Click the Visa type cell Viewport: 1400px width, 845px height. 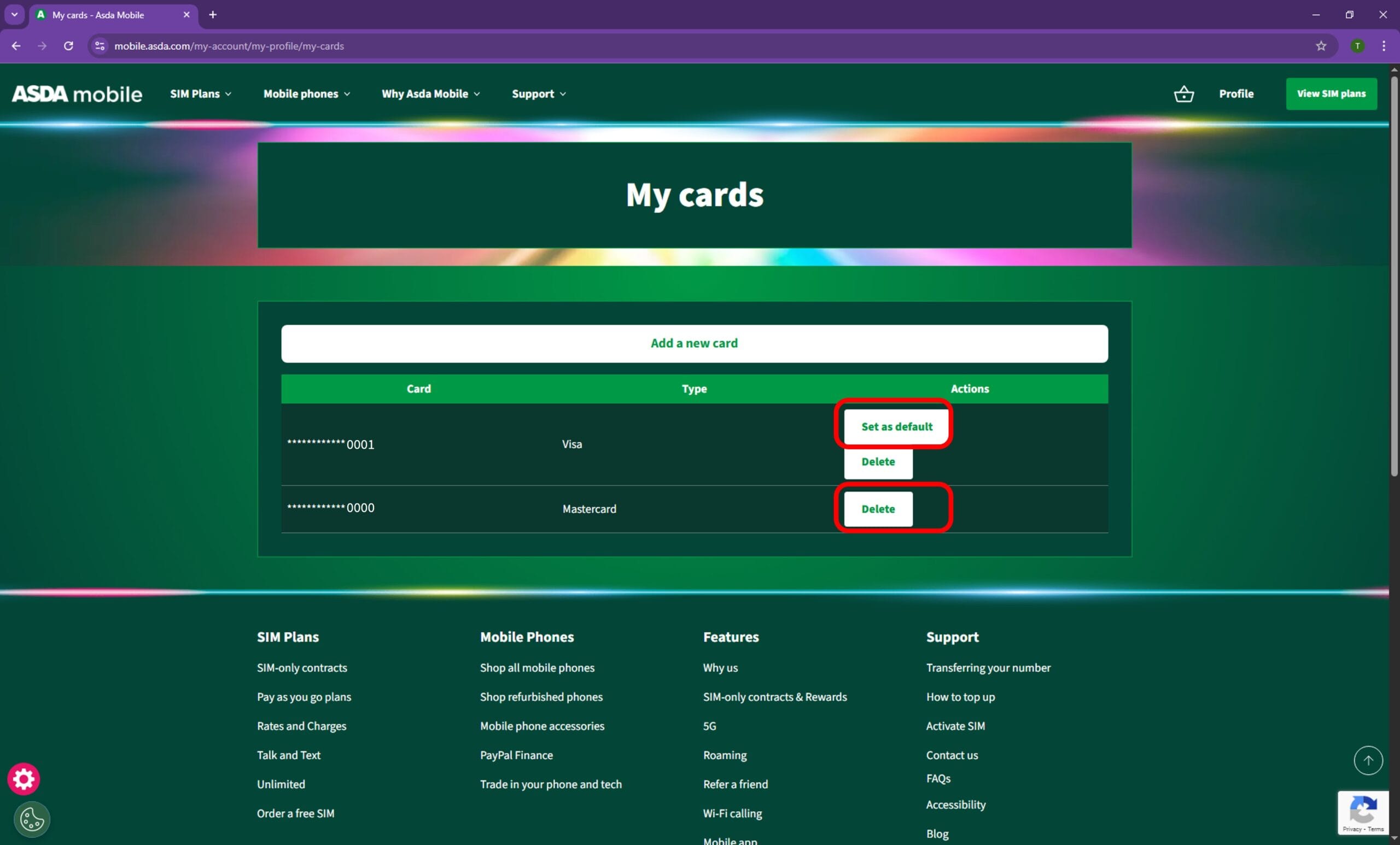click(572, 444)
